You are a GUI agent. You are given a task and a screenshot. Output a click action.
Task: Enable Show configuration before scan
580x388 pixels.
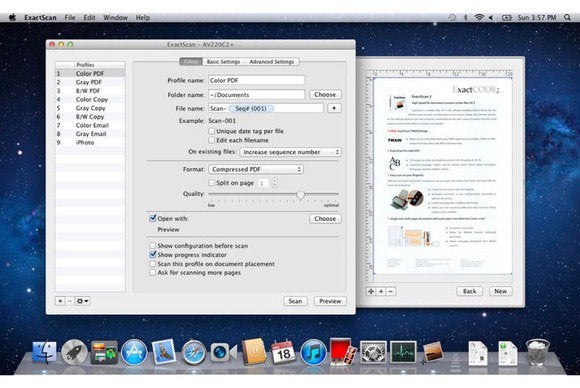152,246
